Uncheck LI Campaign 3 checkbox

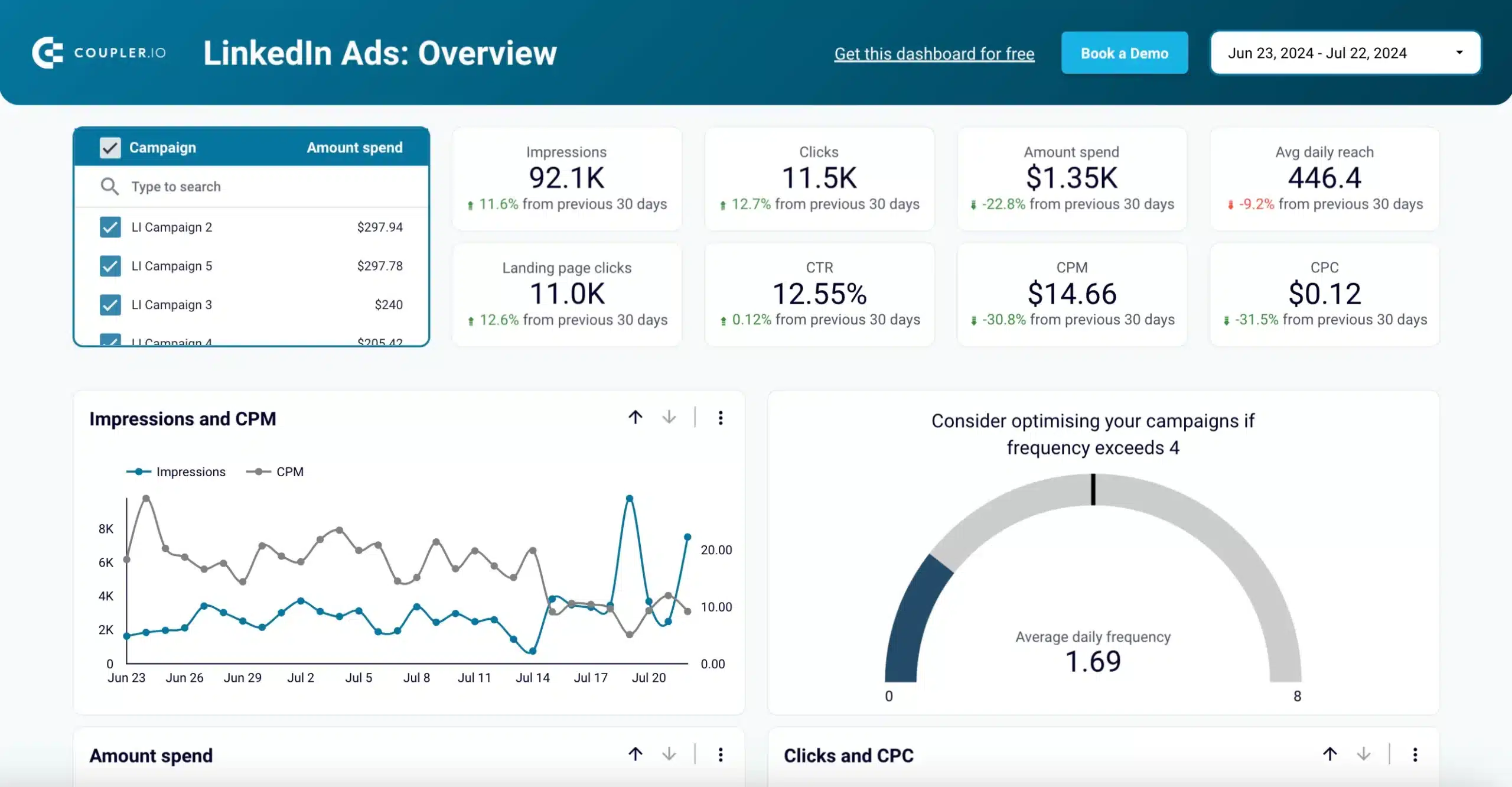(x=110, y=305)
